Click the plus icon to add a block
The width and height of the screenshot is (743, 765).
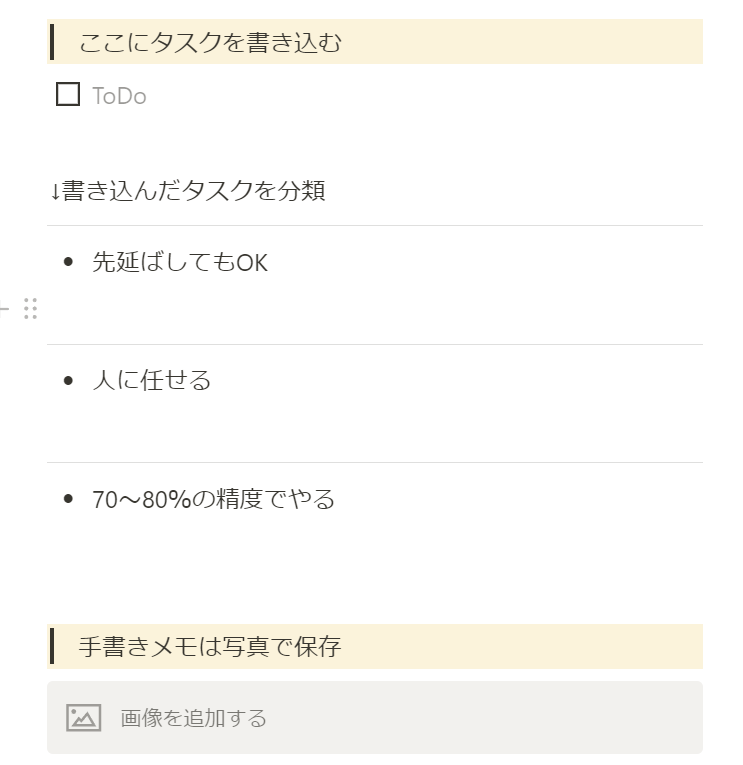point(3,308)
